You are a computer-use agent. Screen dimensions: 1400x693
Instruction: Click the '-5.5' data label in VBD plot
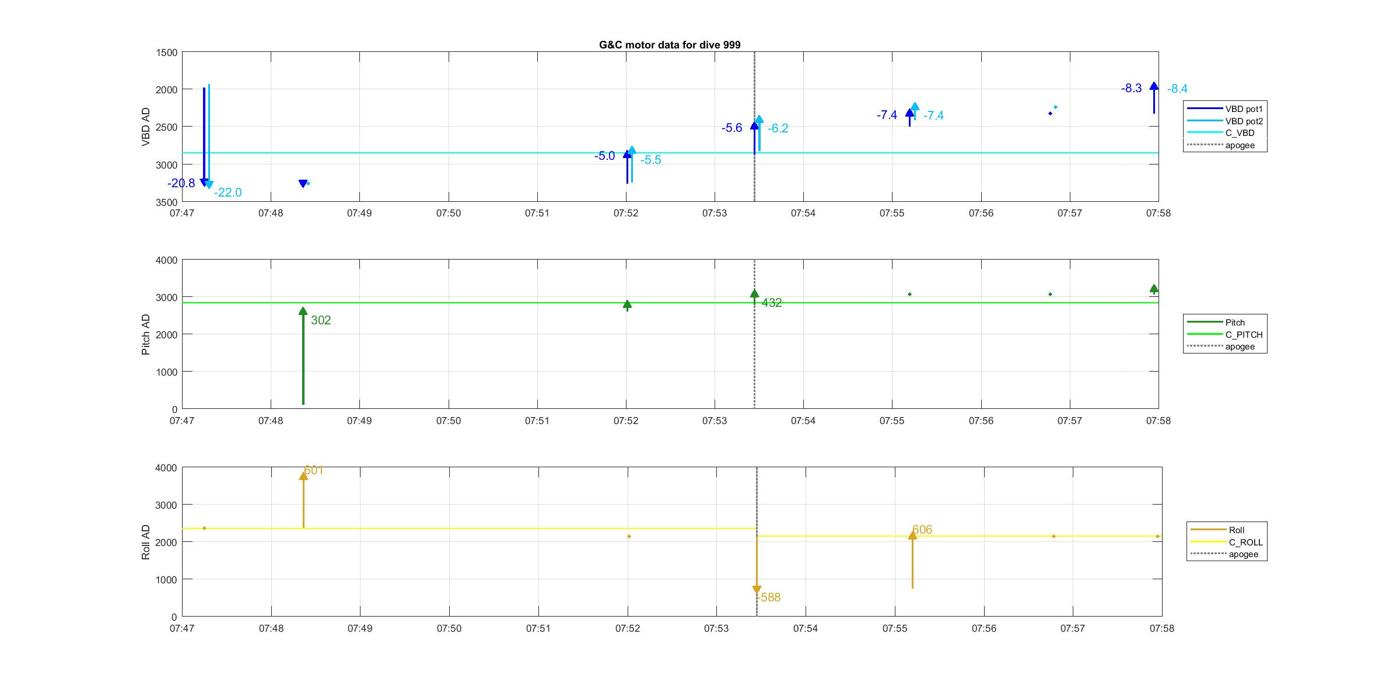pos(650,160)
